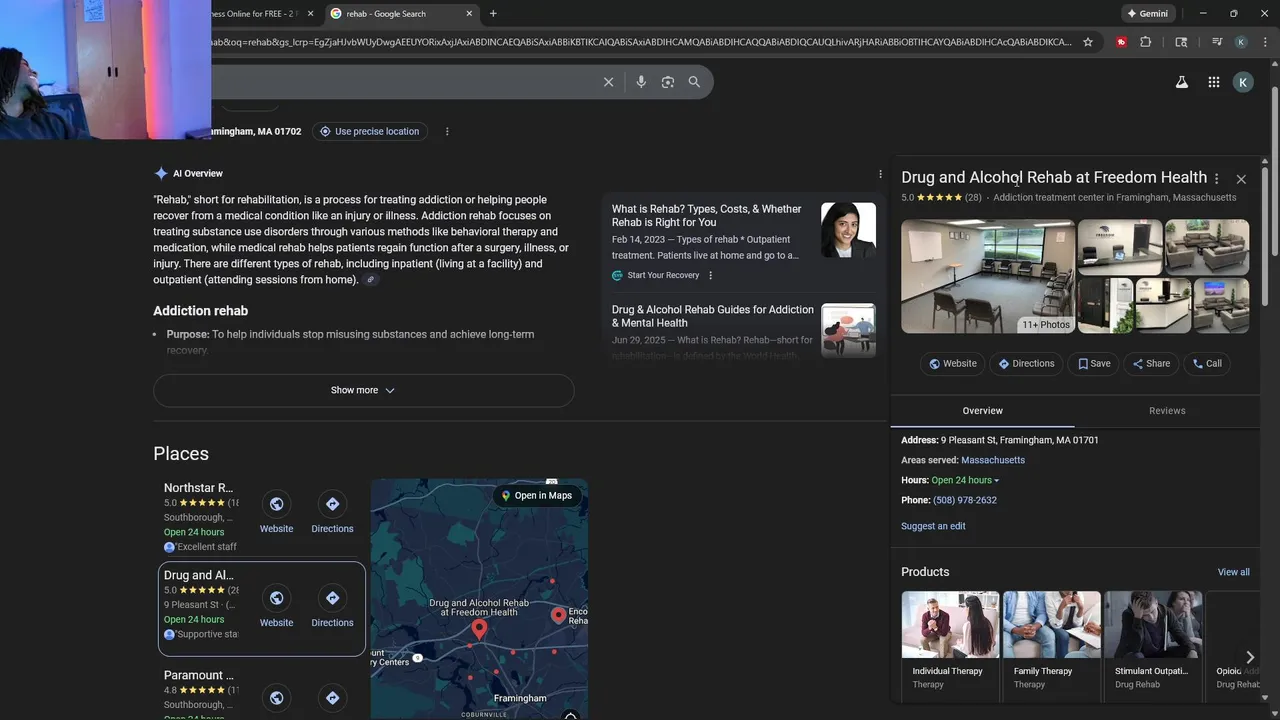Open Start Your Recovery options menu

[711, 275]
